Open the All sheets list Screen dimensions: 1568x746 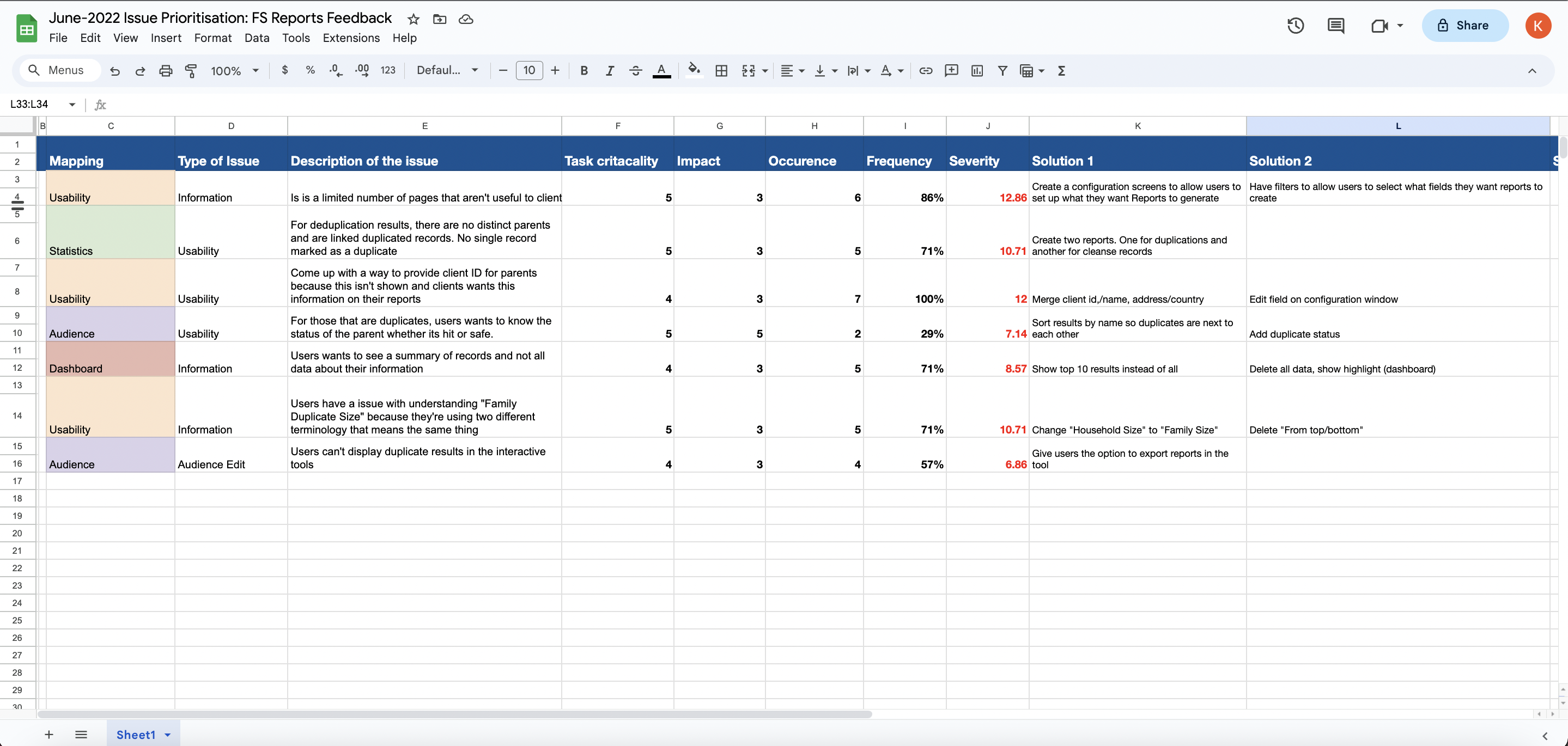click(81, 735)
